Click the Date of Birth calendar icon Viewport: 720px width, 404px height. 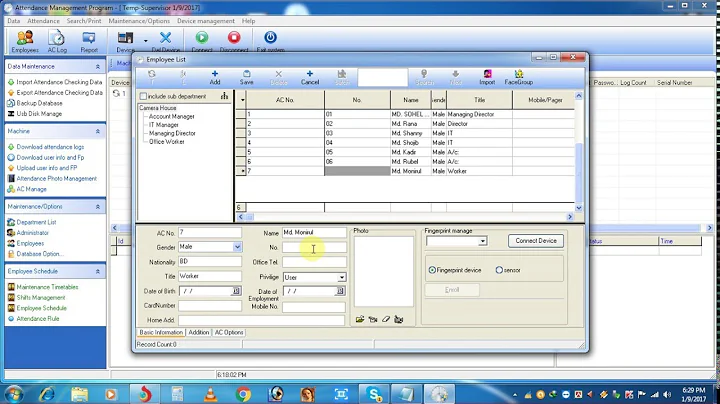(x=236, y=291)
